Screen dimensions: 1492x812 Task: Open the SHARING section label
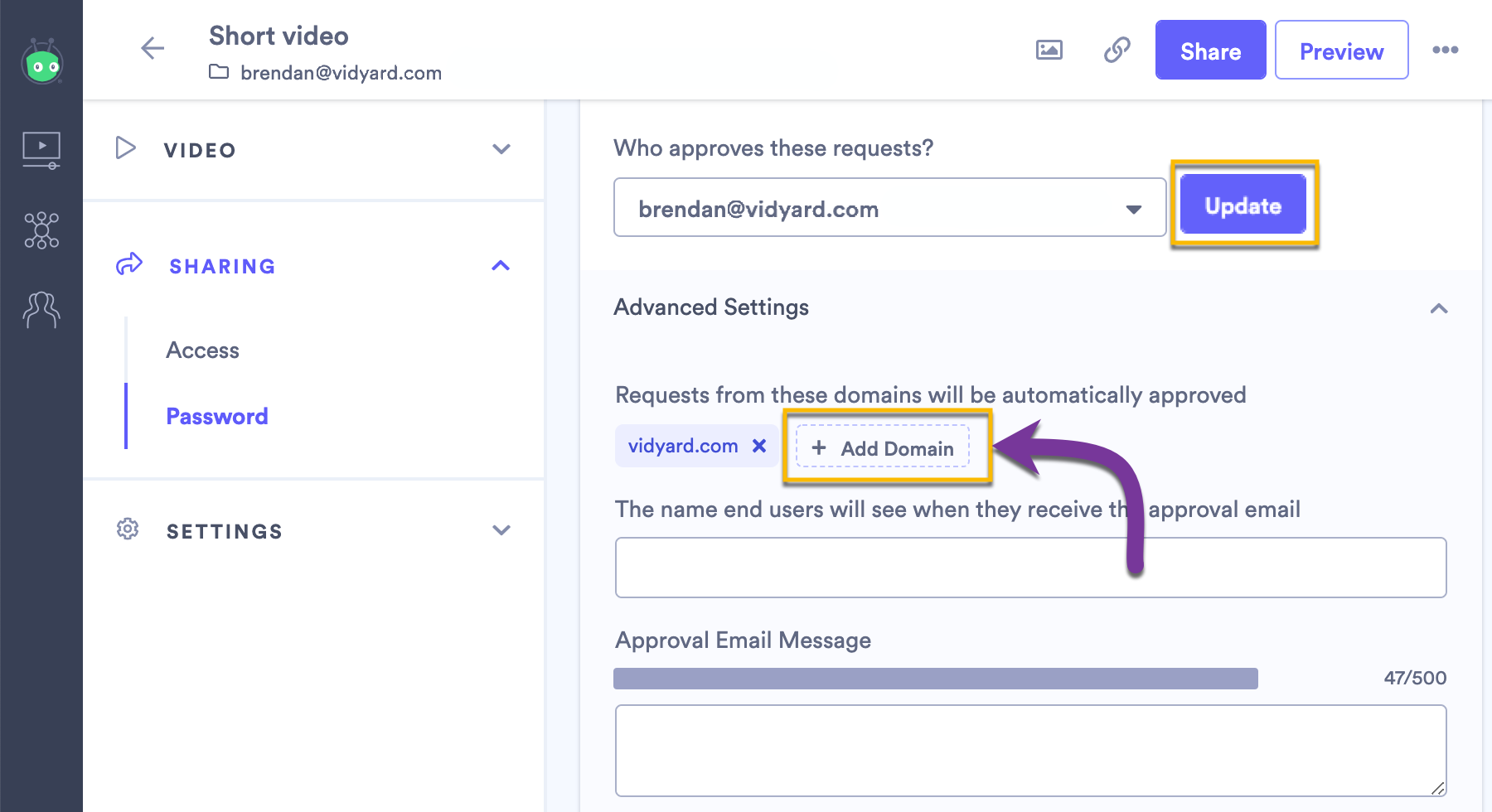[222, 266]
